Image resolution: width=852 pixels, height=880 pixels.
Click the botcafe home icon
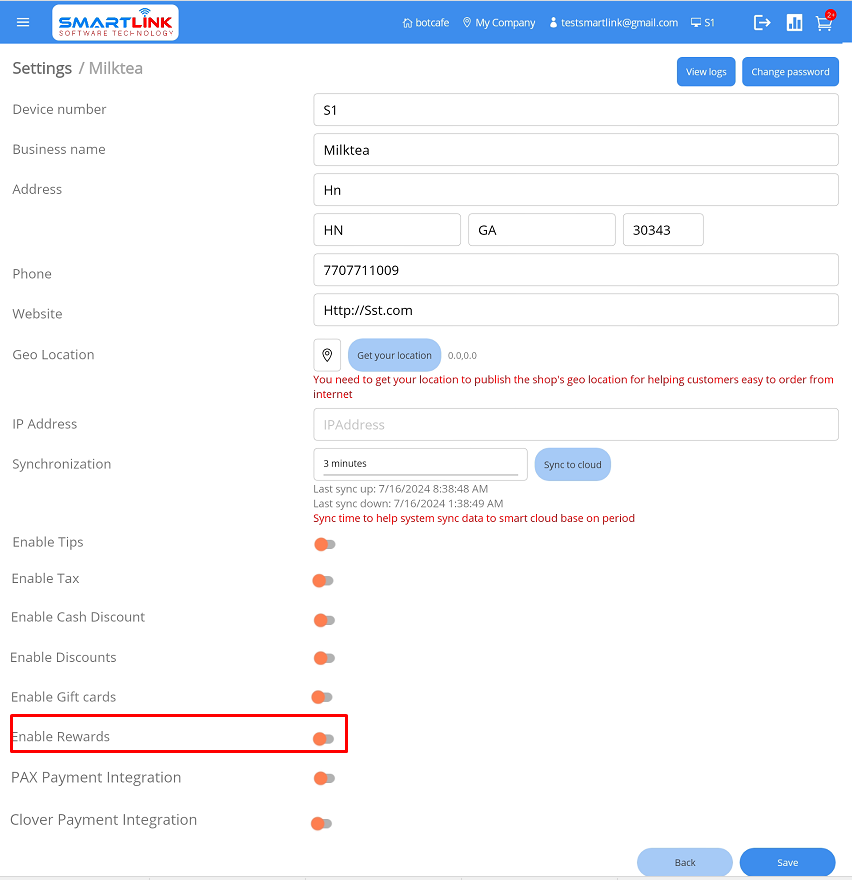[x=407, y=22]
